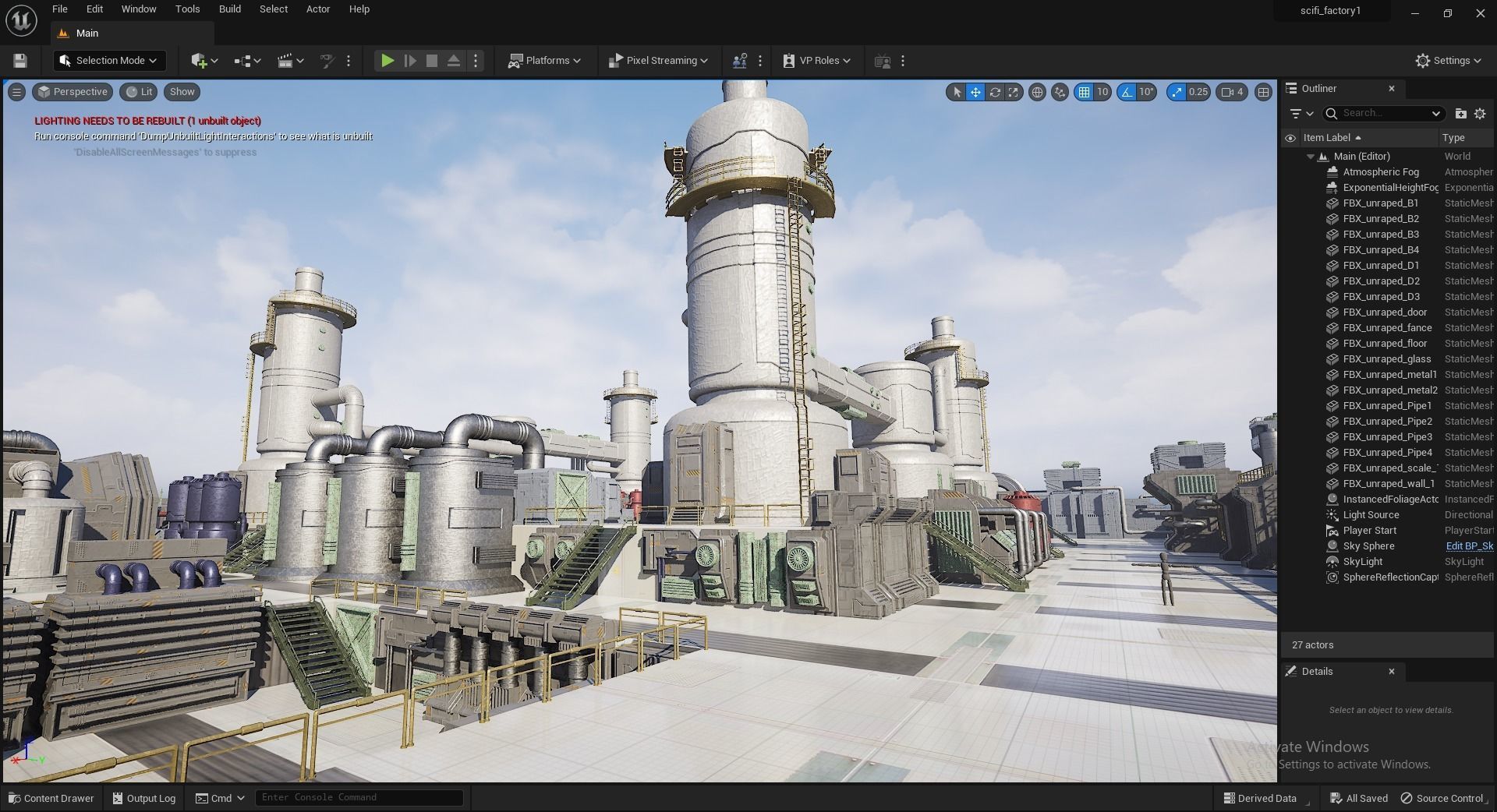Activate the Rotate tool
1497x812 pixels.
(995, 92)
